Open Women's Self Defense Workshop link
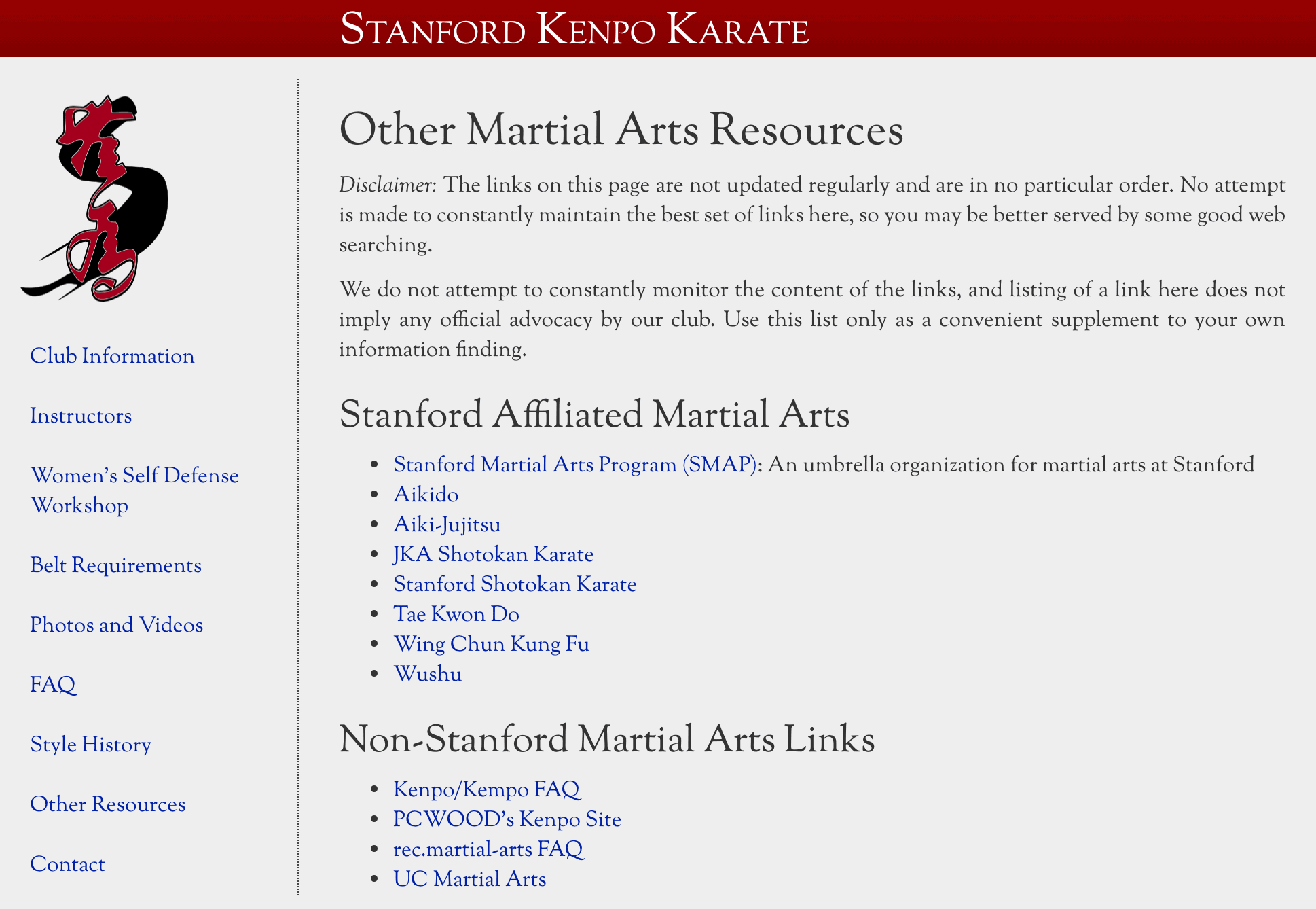1316x909 pixels. tap(134, 491)
